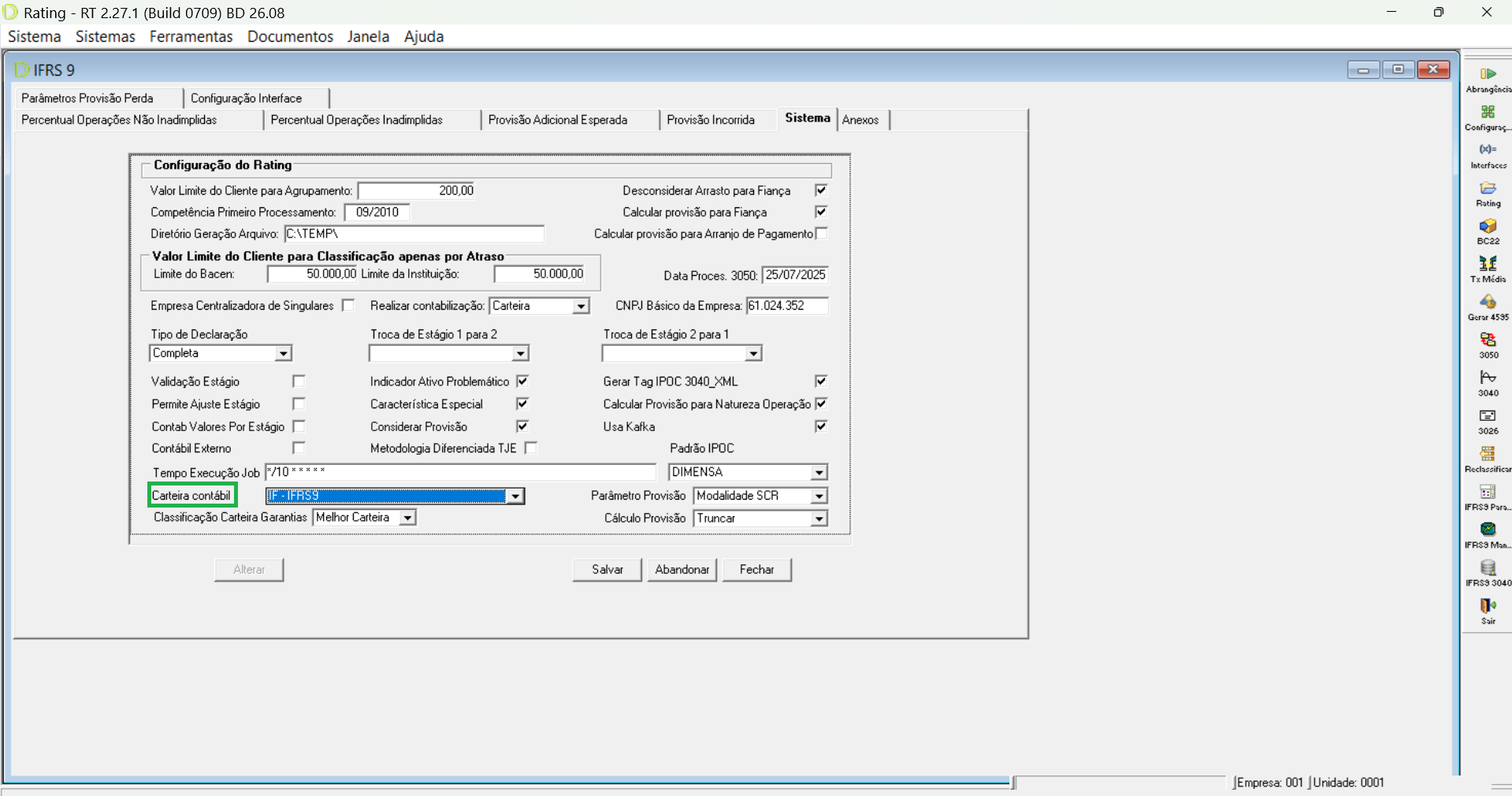Click Diretório Geração Arquivo field
Screen dimensions: 1512x796
[414, 234]
